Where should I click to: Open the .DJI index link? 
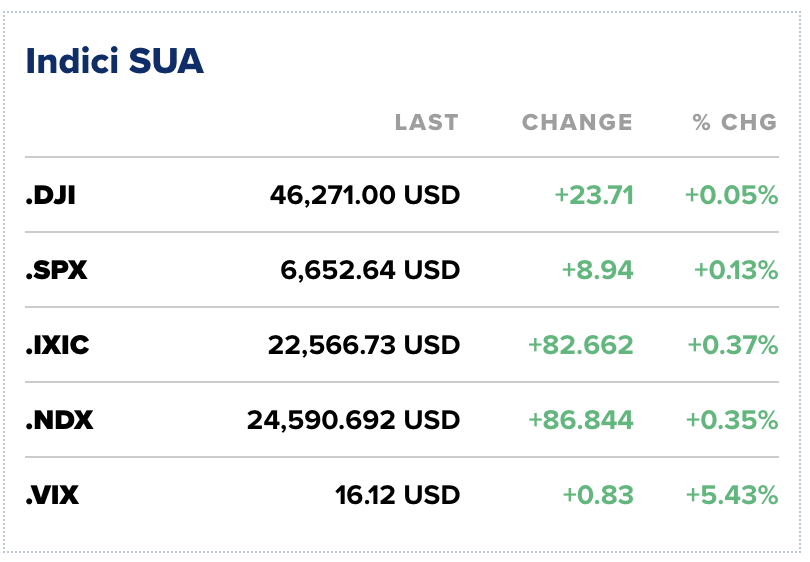(x=51, y=195)
